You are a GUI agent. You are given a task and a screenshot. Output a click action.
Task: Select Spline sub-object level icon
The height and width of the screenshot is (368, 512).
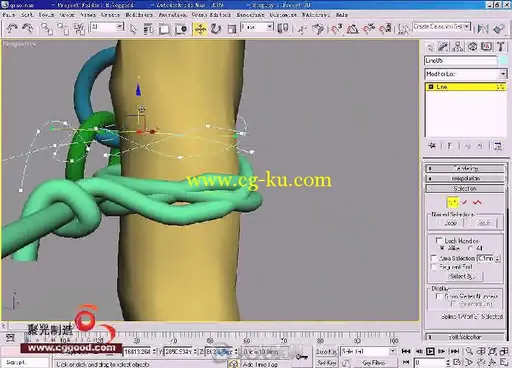(x=478, y=202)
